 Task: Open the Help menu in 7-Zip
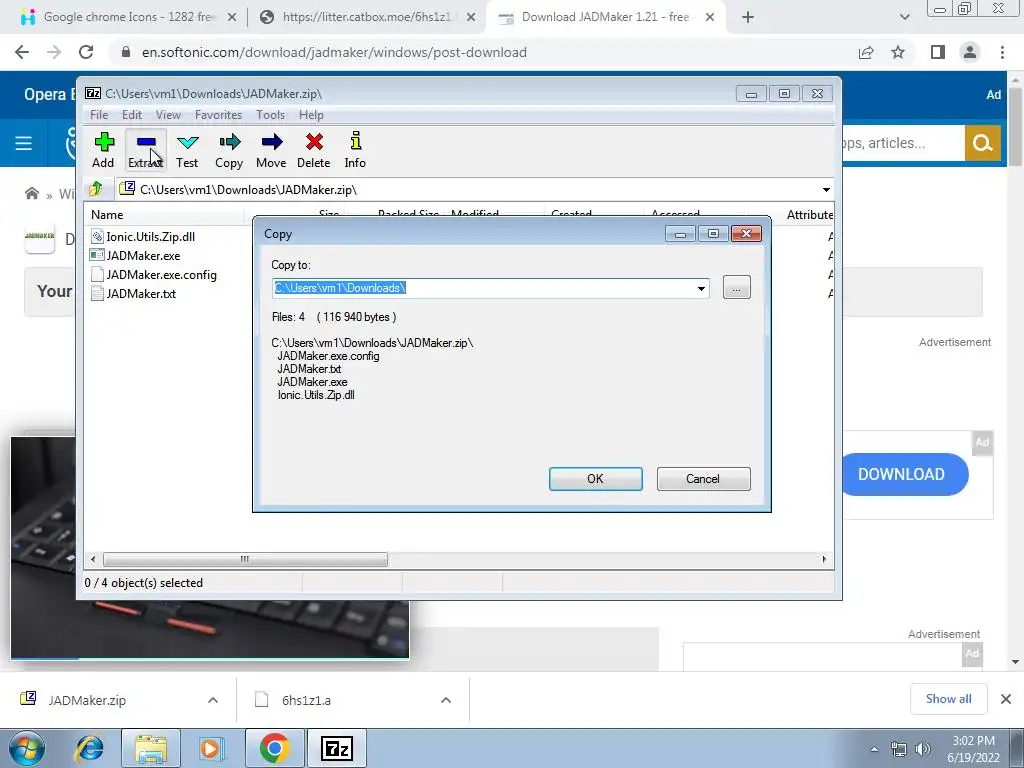click(311, 115)
